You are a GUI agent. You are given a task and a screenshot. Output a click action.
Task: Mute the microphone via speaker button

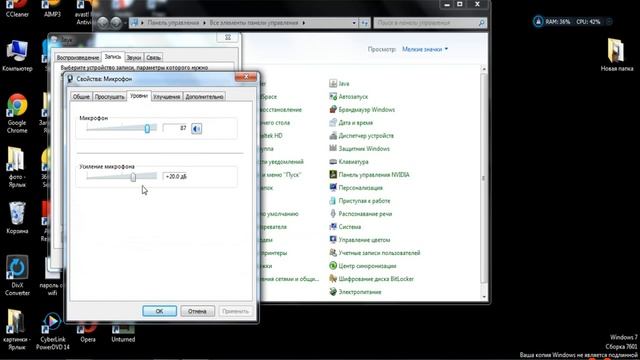point(196,129)
